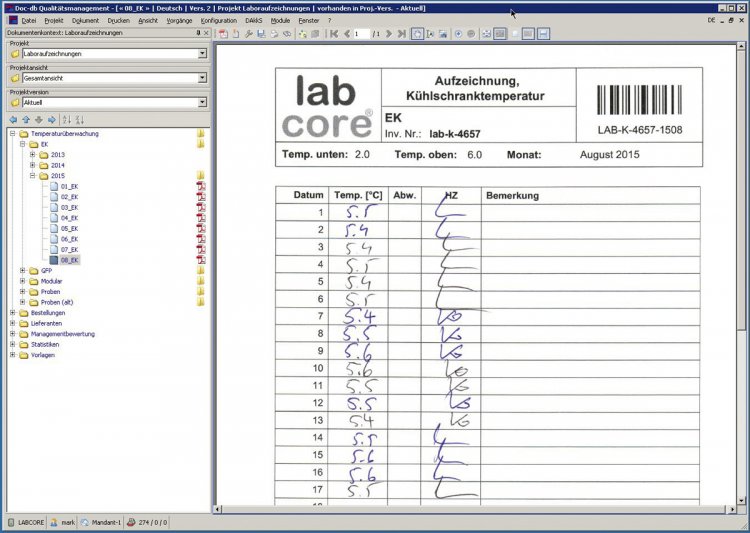
Task: Click the horizontal scrollbar left arrow
Action: [x=218, y=510]
